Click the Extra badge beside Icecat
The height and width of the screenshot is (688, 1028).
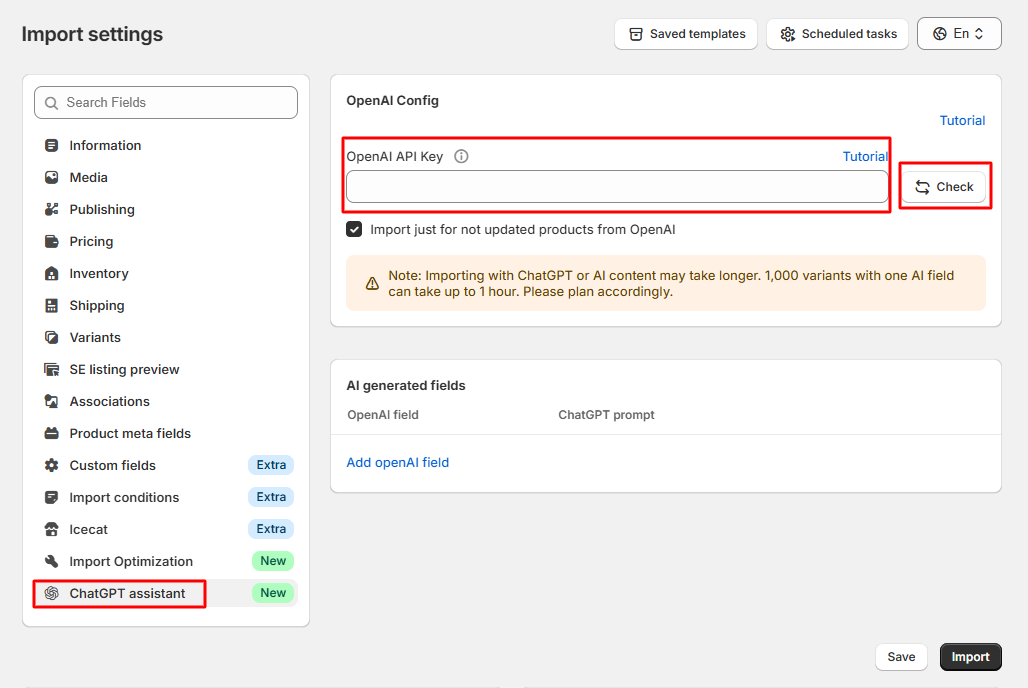(271, 529)
